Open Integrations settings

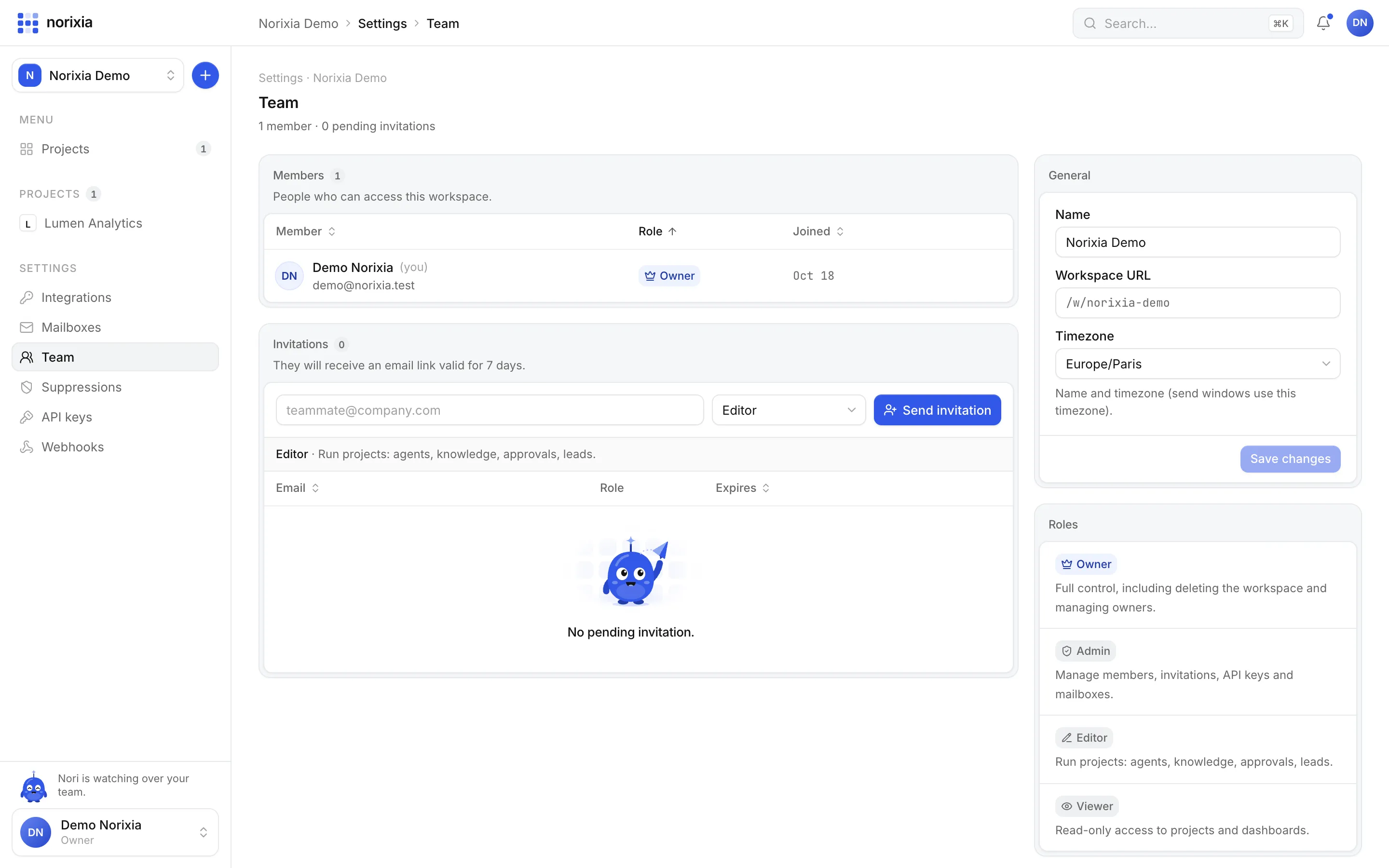[115, 298]
